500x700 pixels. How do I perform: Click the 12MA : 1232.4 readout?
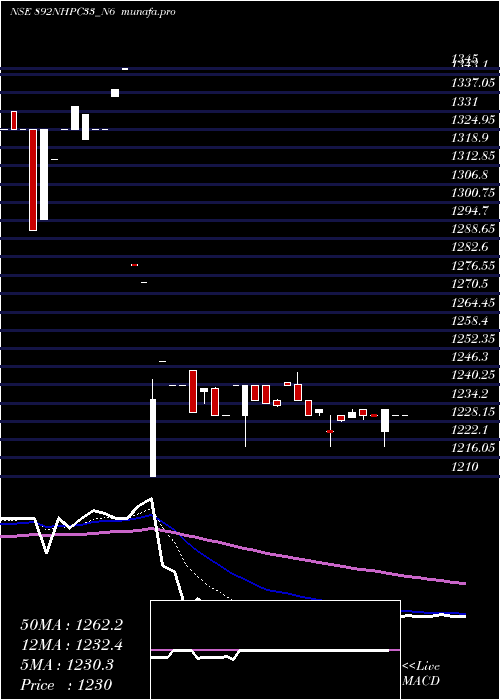point(71,645)
